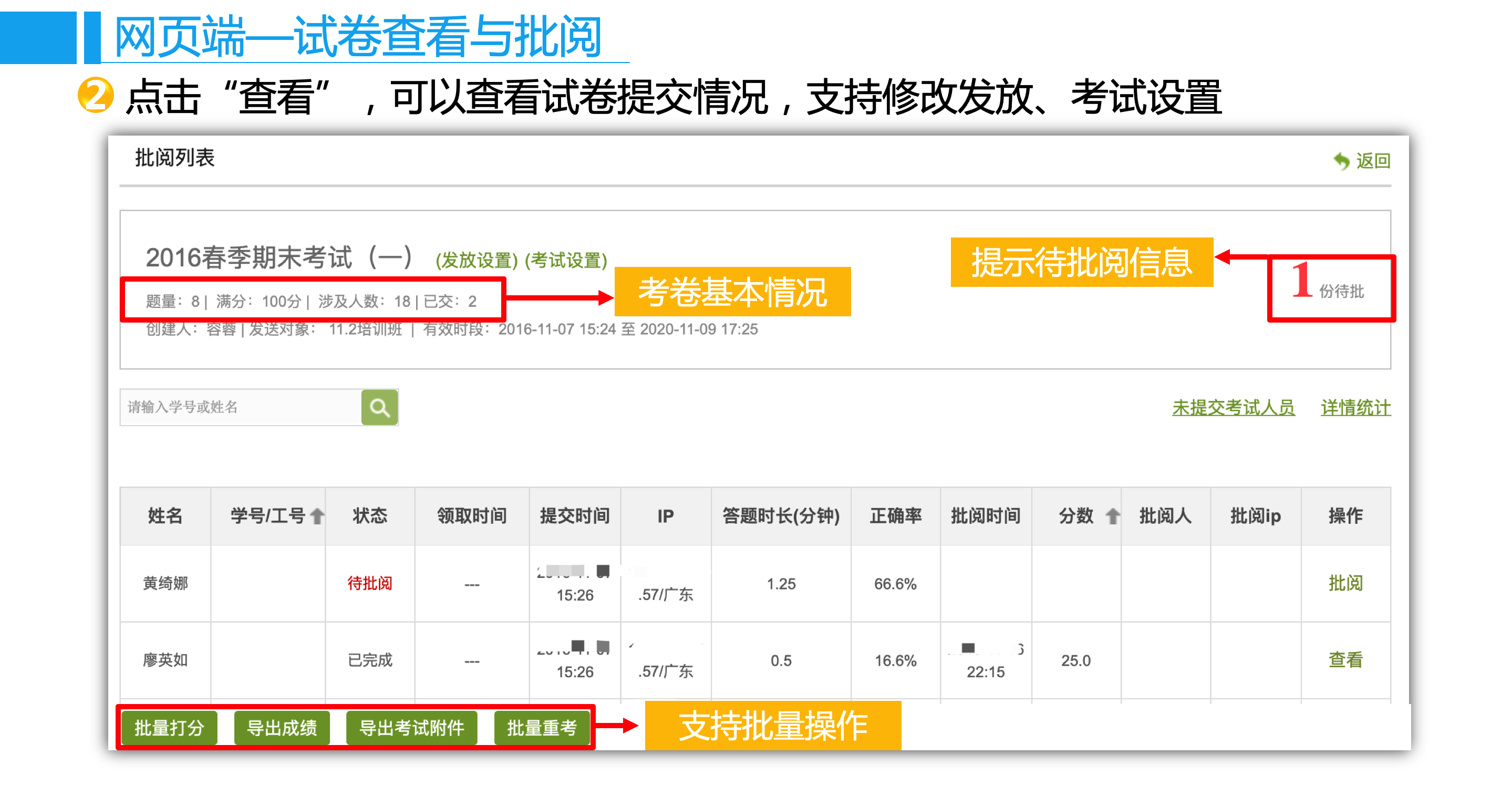Open 详情统计 link
The width and height of the screenshot is (1512, 786).
coord(1355,407)
